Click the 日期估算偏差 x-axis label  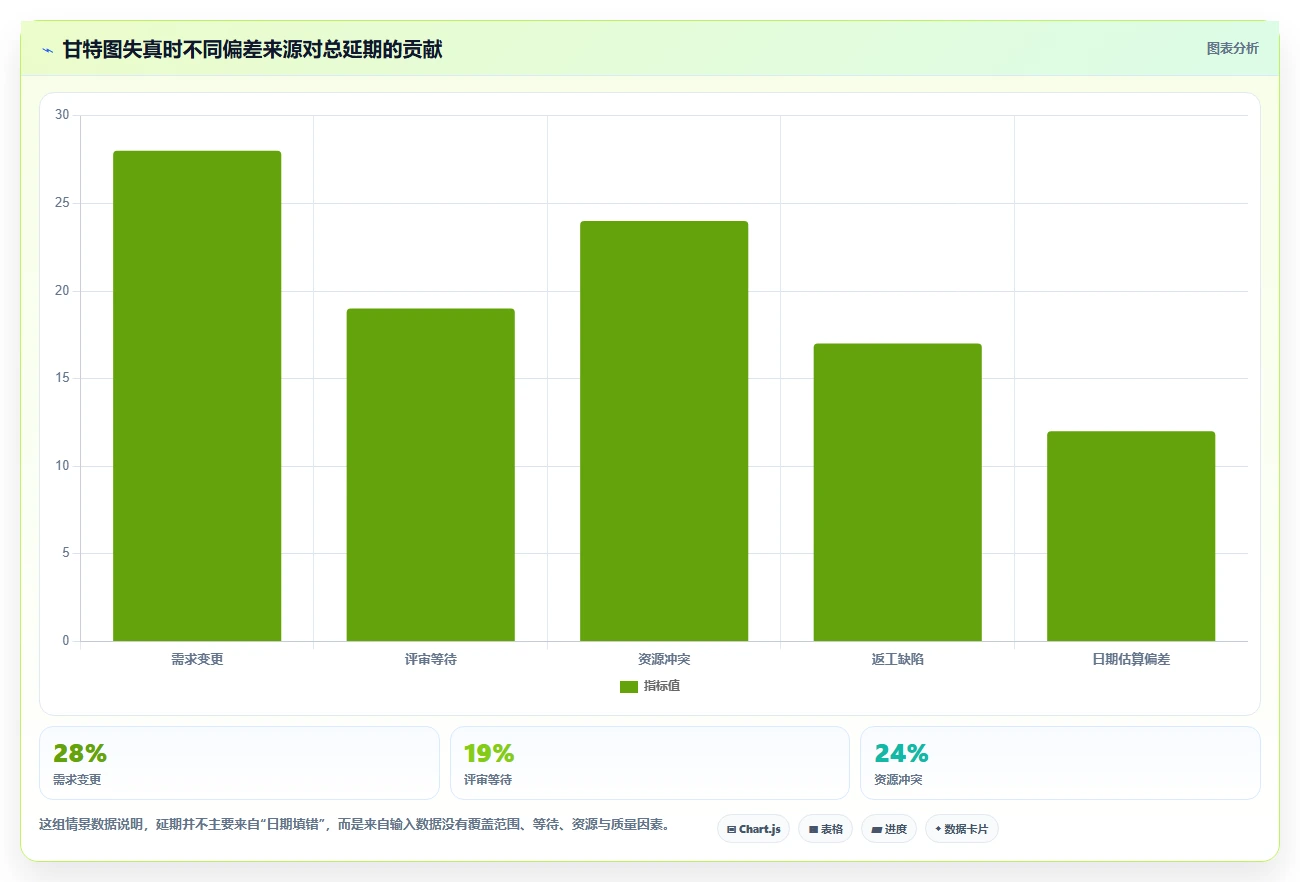click(1131, 659)
